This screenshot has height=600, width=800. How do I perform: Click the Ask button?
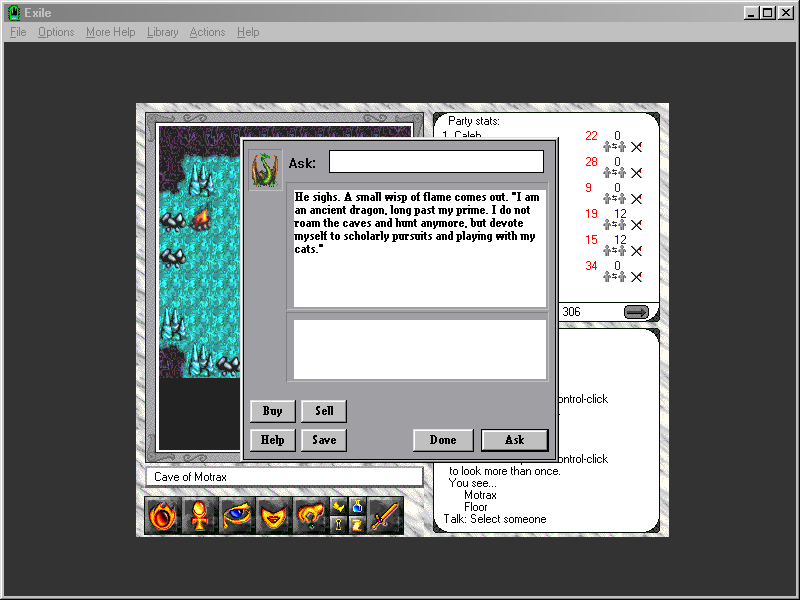(x=515, y=440)
